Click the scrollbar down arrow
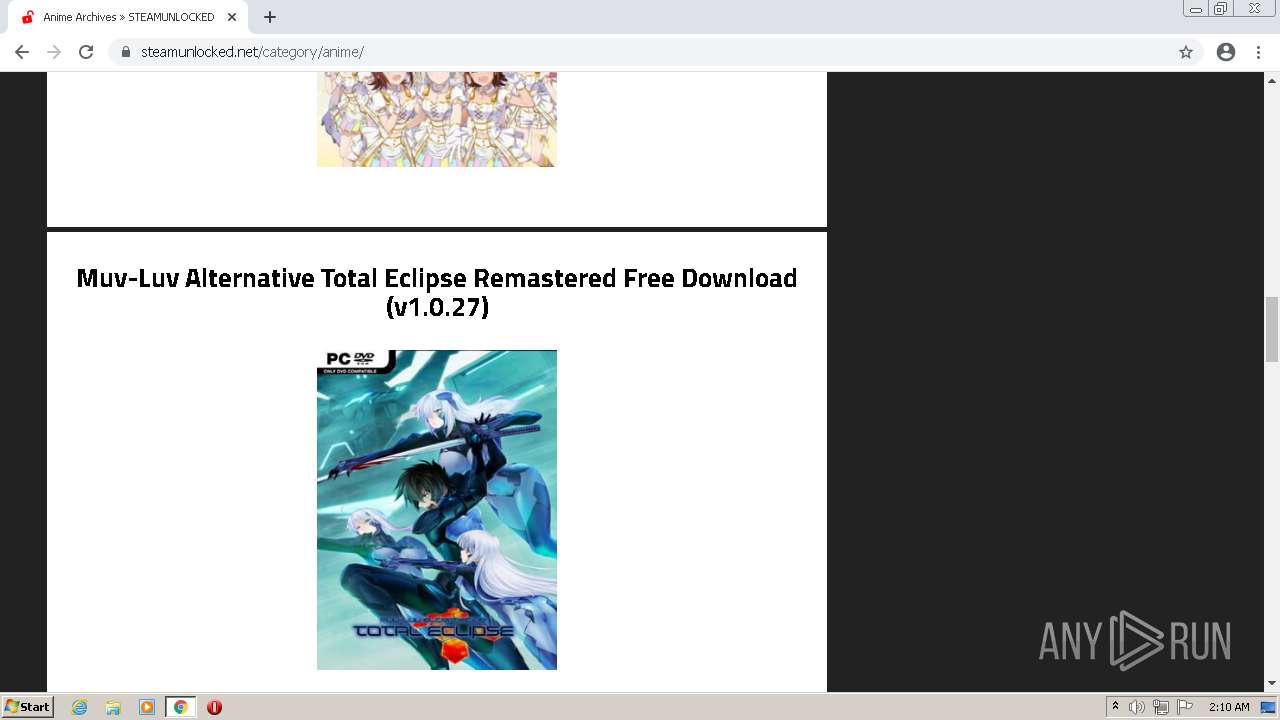The image size is (1280, 720). [x=1272, y=683]
